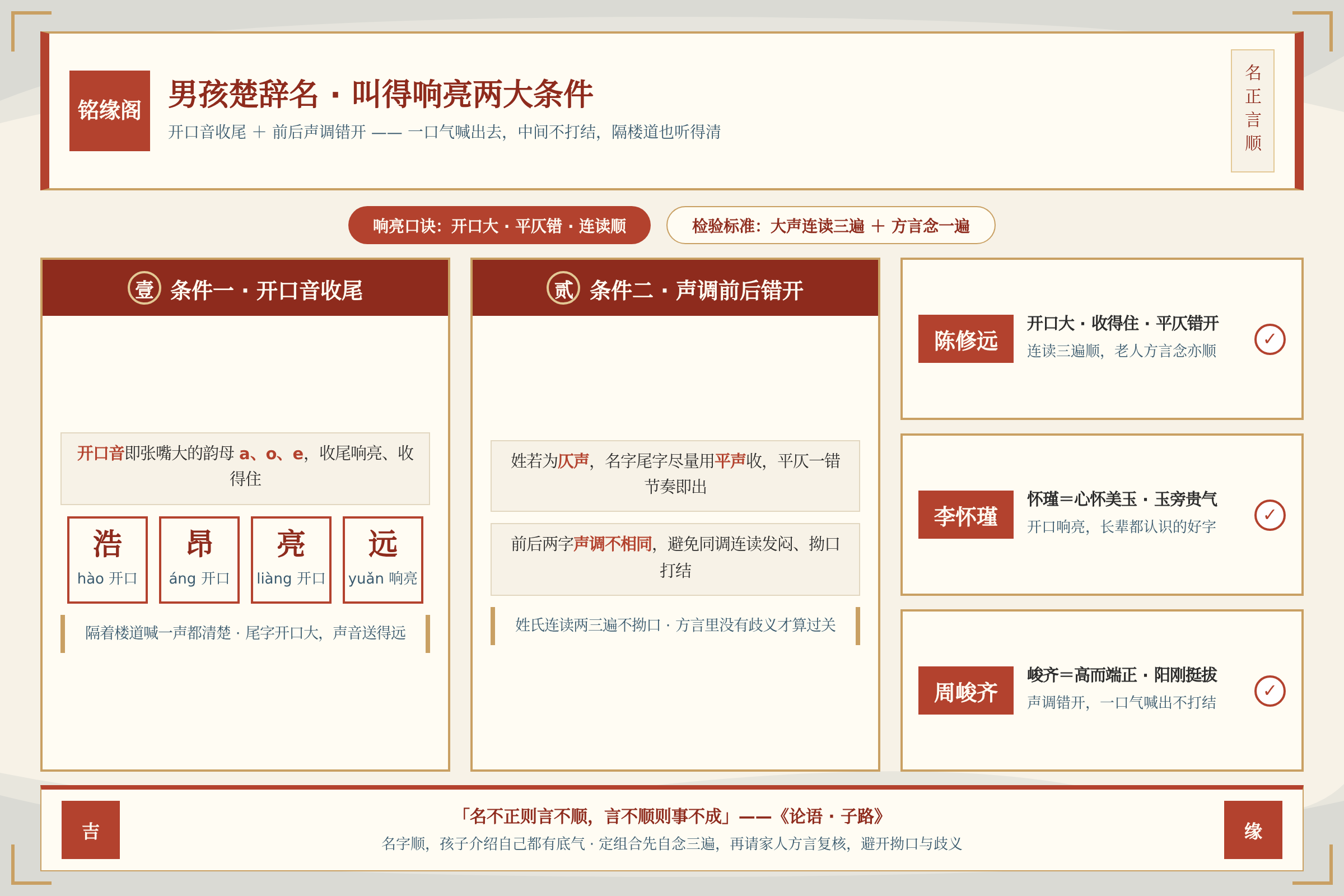
Task: Select the 远 yuǎn character tile
Action: pyautogui.click(x=383, y=560)
